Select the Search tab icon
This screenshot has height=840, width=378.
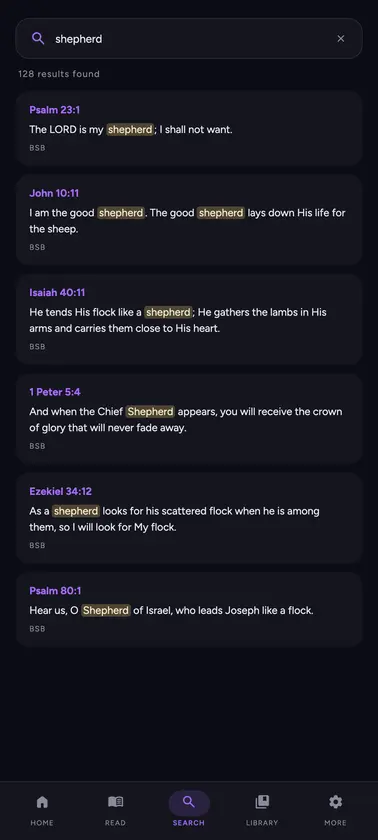[x=188, y=802]
